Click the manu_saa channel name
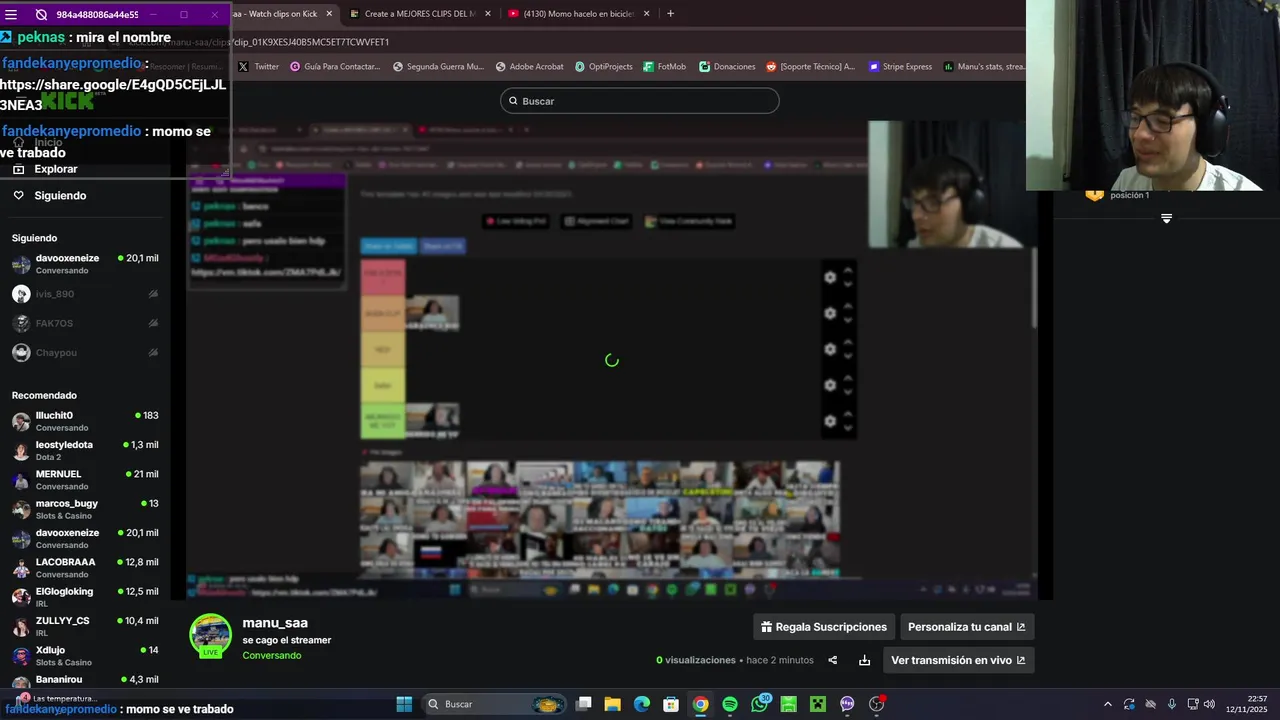1280x720 pixels. coord(275,623)
